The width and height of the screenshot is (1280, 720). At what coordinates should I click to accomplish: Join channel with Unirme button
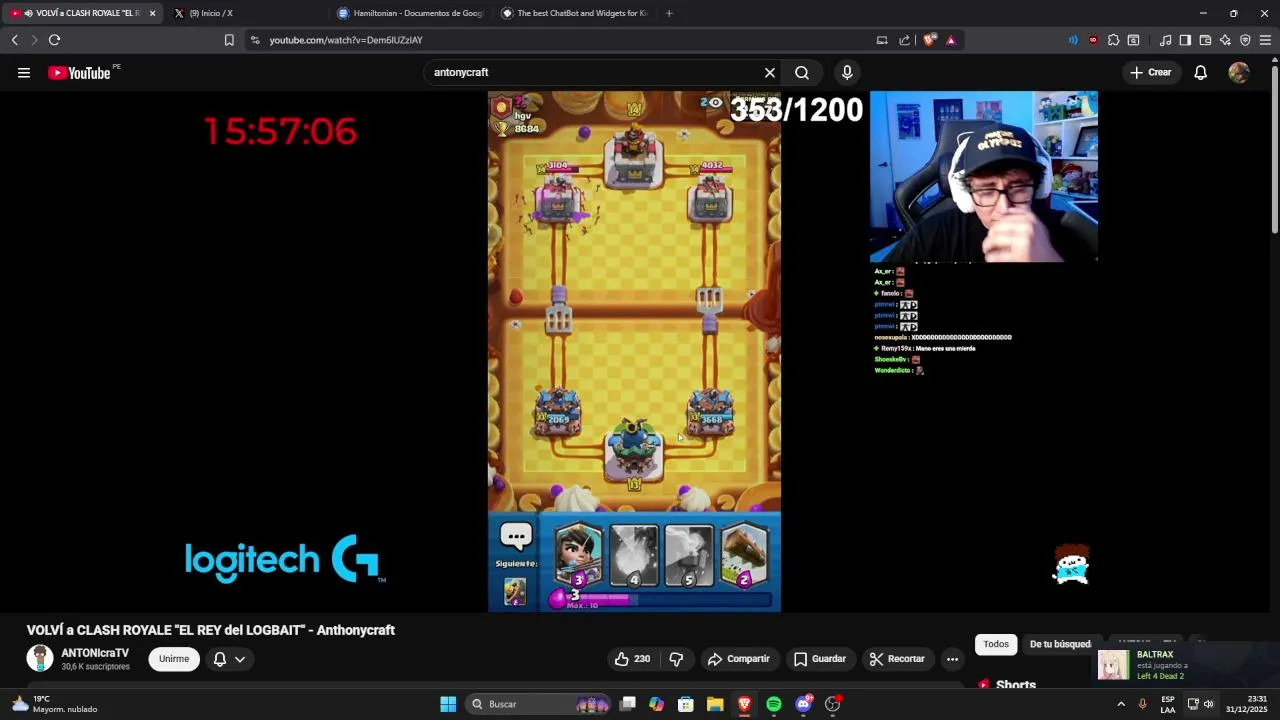tap(174, 659)
